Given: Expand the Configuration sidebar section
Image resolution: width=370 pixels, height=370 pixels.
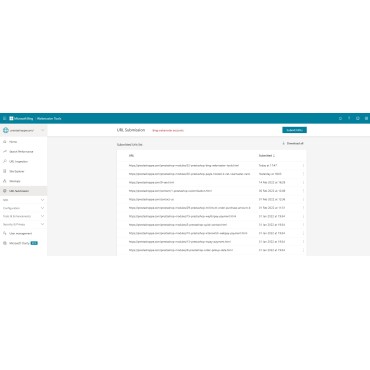Looking at the screenshot, I should pos(23,208).
